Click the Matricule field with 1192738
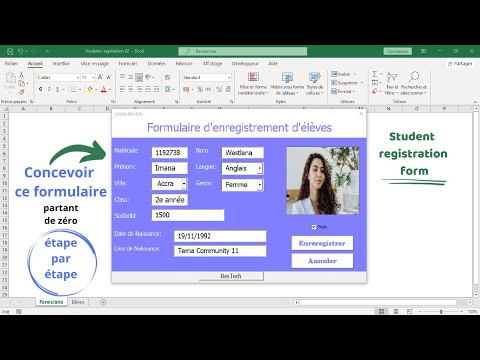 (170, 153)
